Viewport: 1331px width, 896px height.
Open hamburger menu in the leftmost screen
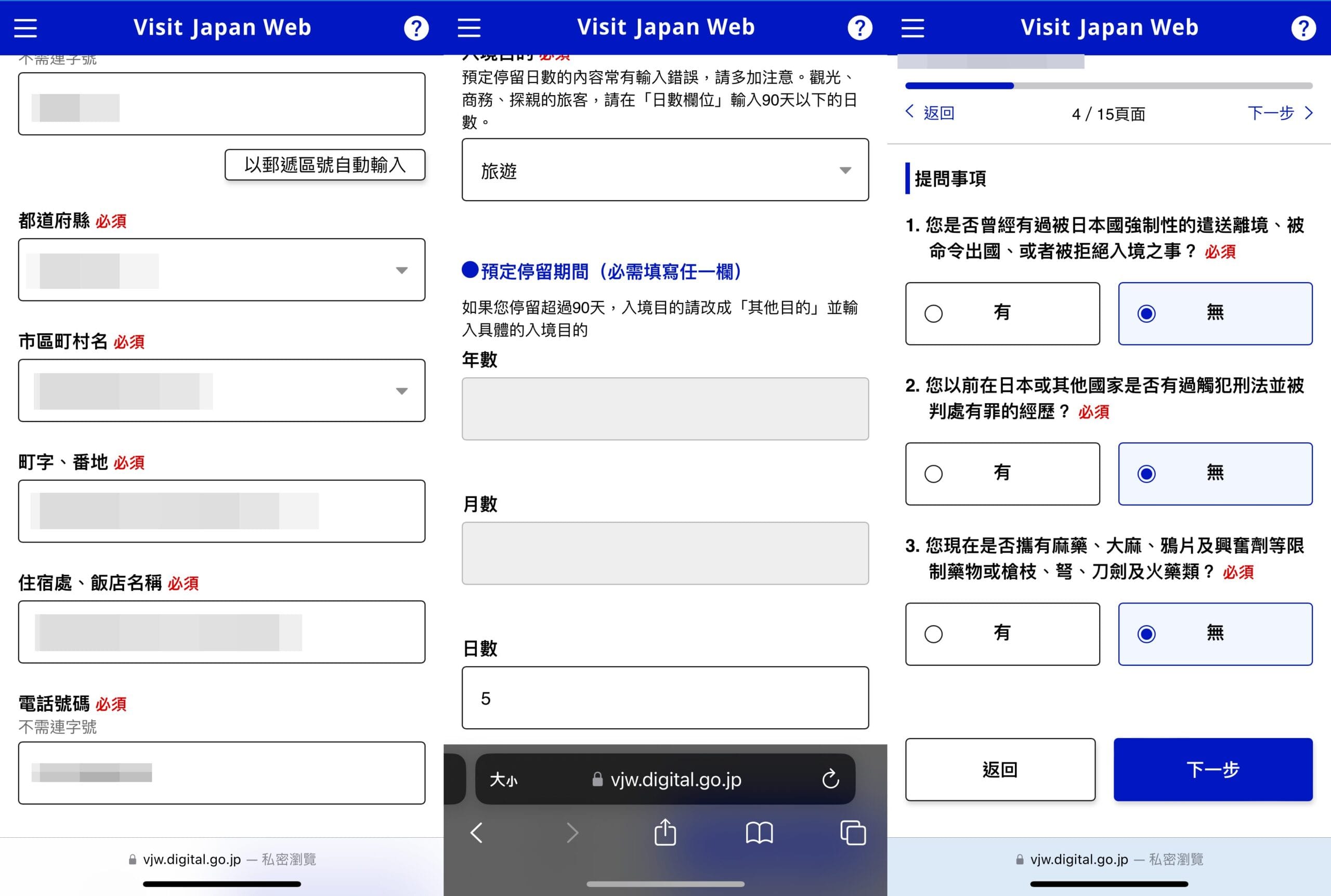coord(25,28)
